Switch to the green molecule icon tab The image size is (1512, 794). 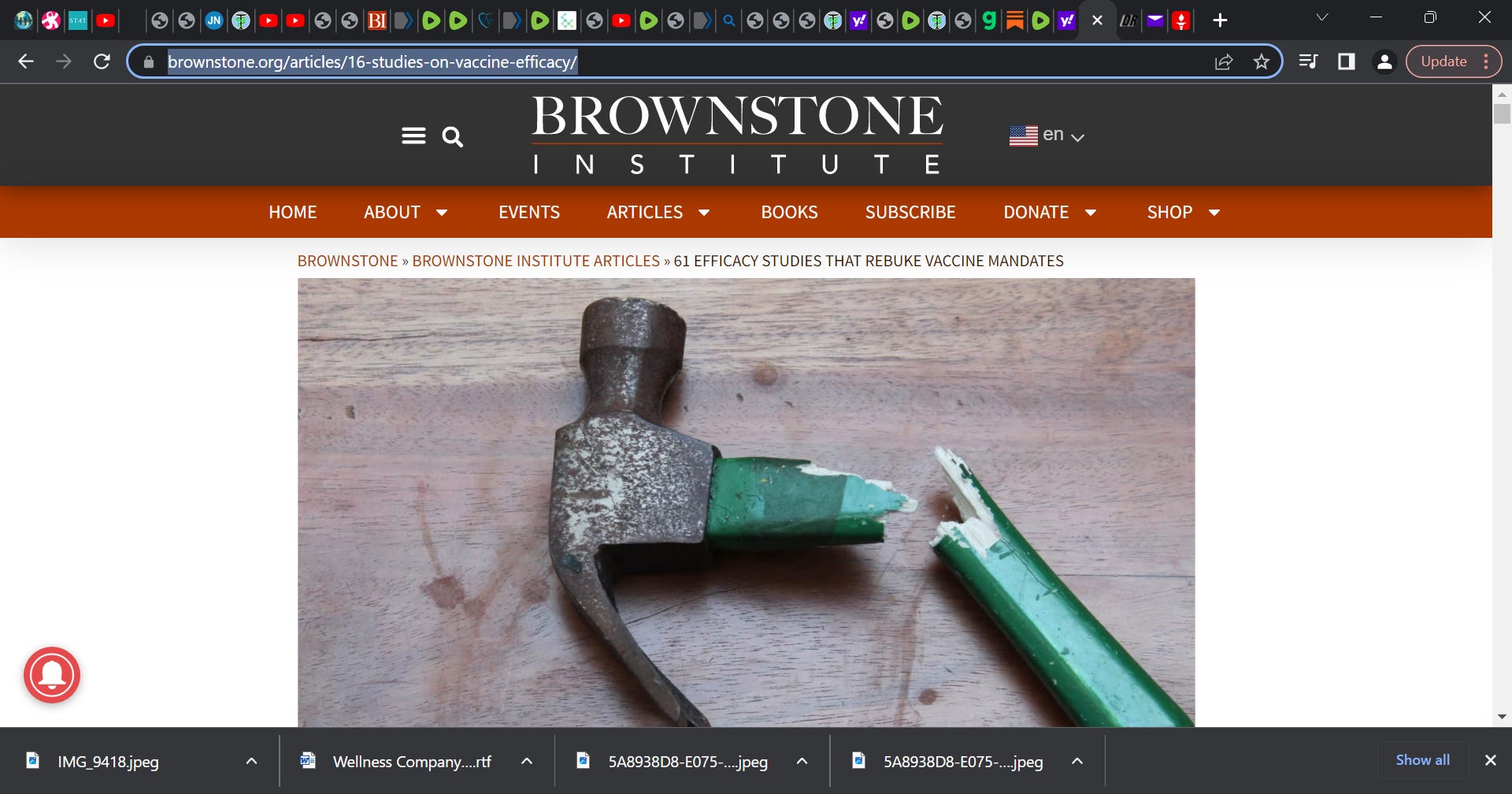pos(567,20)
